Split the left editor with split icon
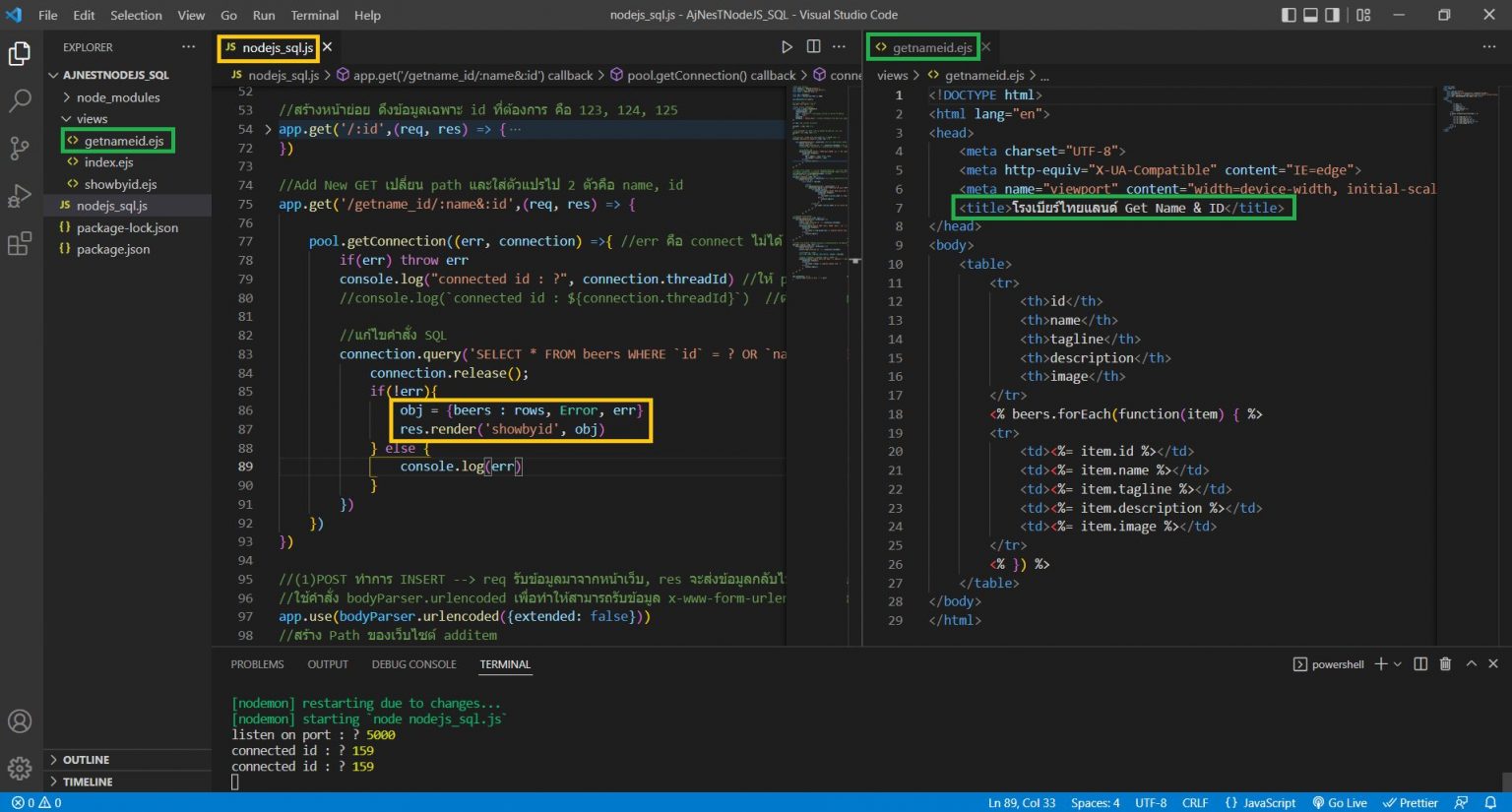 tap(813, 47)
